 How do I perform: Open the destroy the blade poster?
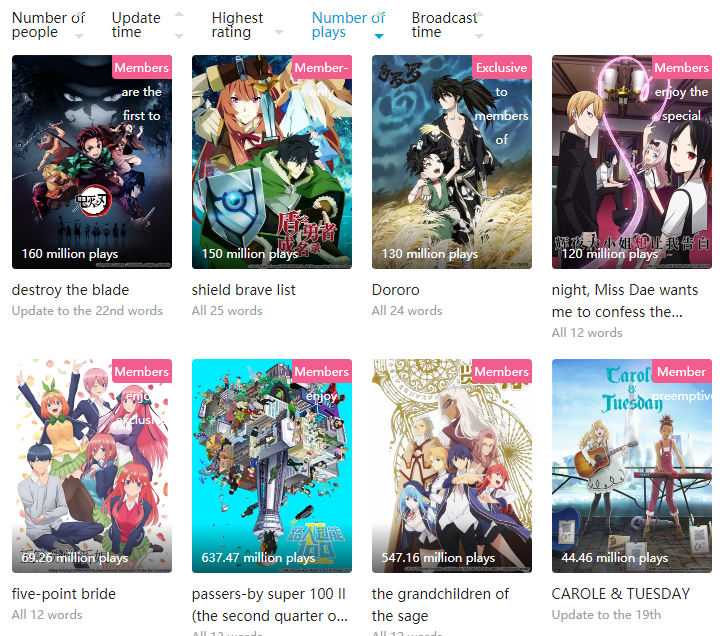[92, 162]
